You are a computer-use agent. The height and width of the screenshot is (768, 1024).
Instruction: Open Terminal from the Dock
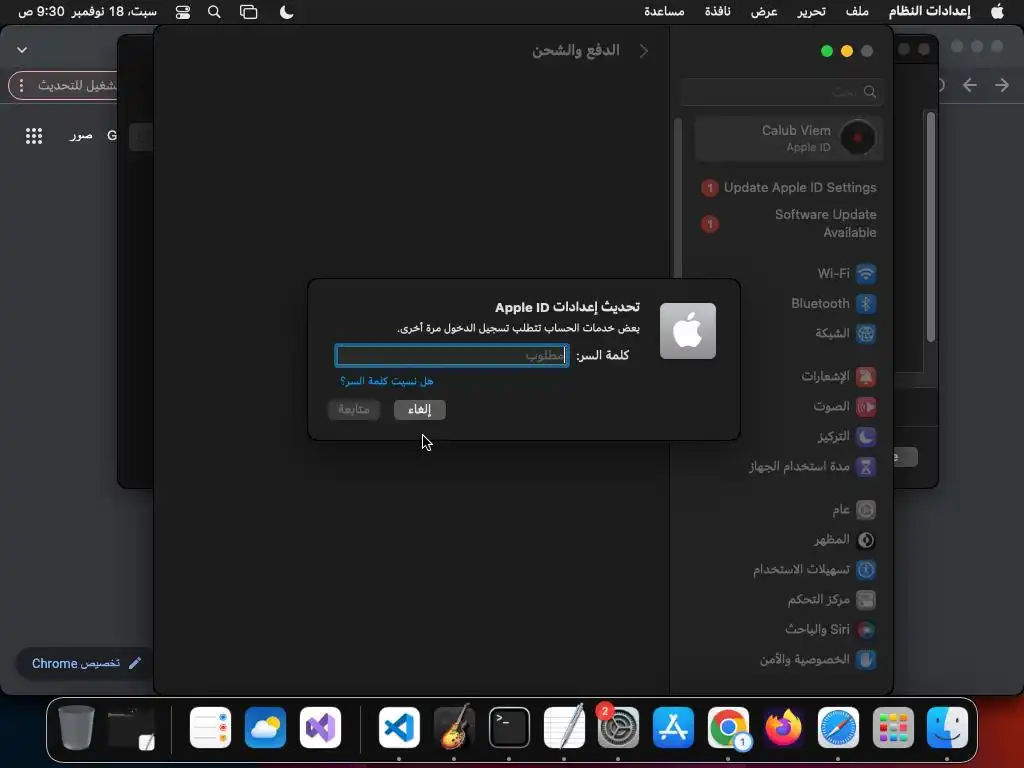pyautogui.click(x=509, y=728)
